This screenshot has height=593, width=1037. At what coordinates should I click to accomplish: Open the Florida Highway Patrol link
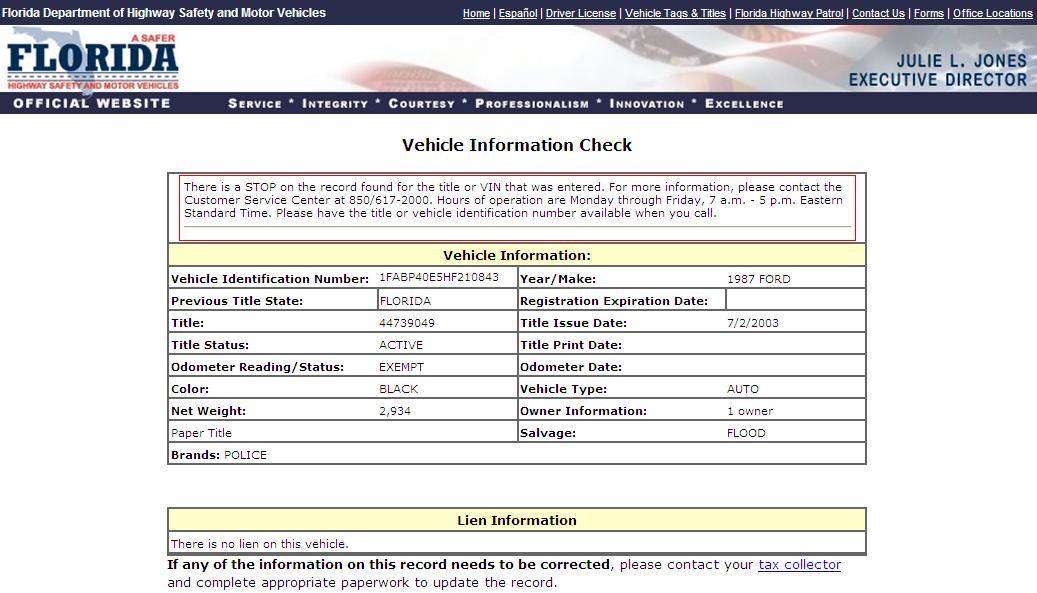(x=788, y=13)
